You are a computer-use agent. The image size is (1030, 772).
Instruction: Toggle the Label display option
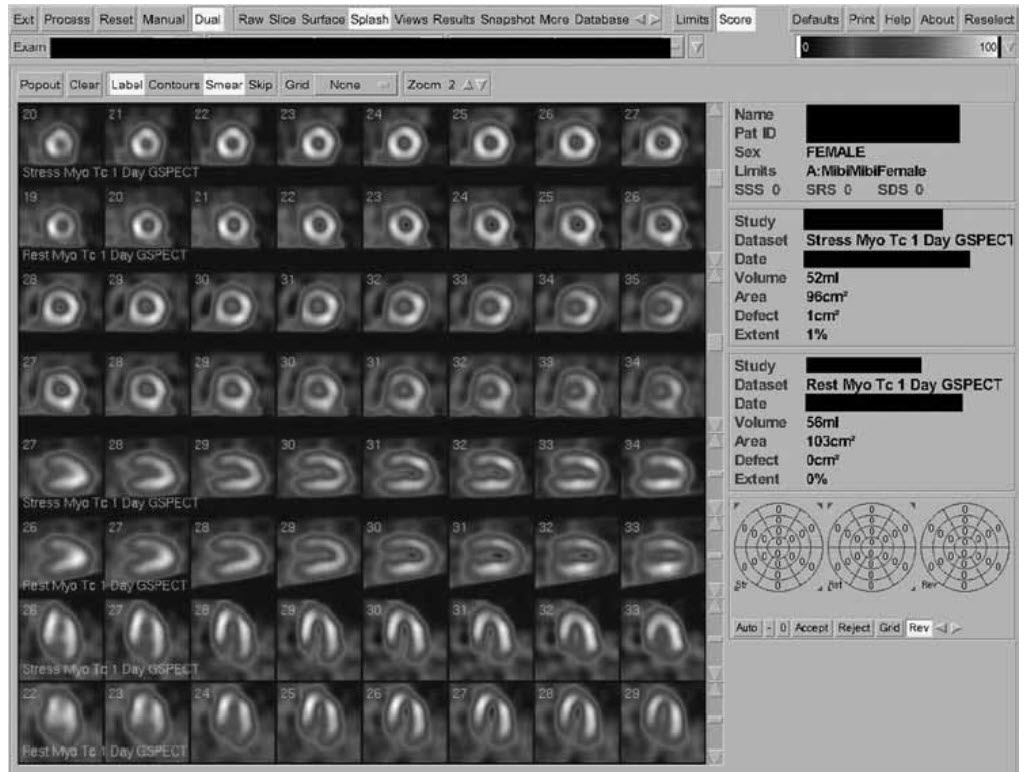[x=127, y=85]
